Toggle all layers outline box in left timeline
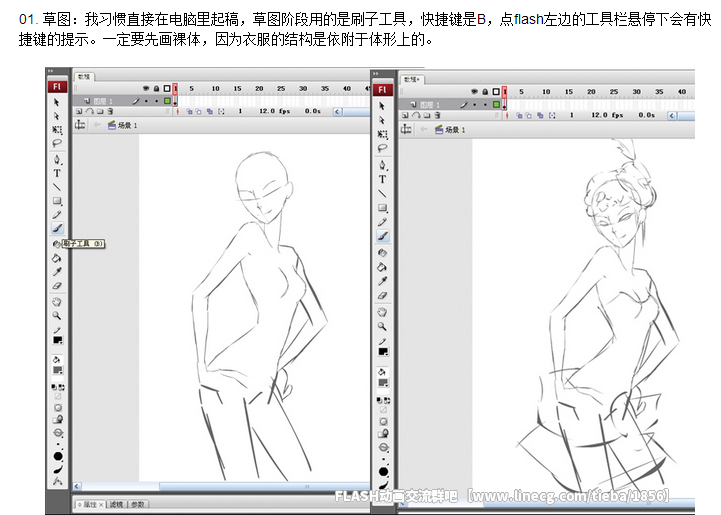The width and height of the screenshot is (721, 515). [167, 88]
